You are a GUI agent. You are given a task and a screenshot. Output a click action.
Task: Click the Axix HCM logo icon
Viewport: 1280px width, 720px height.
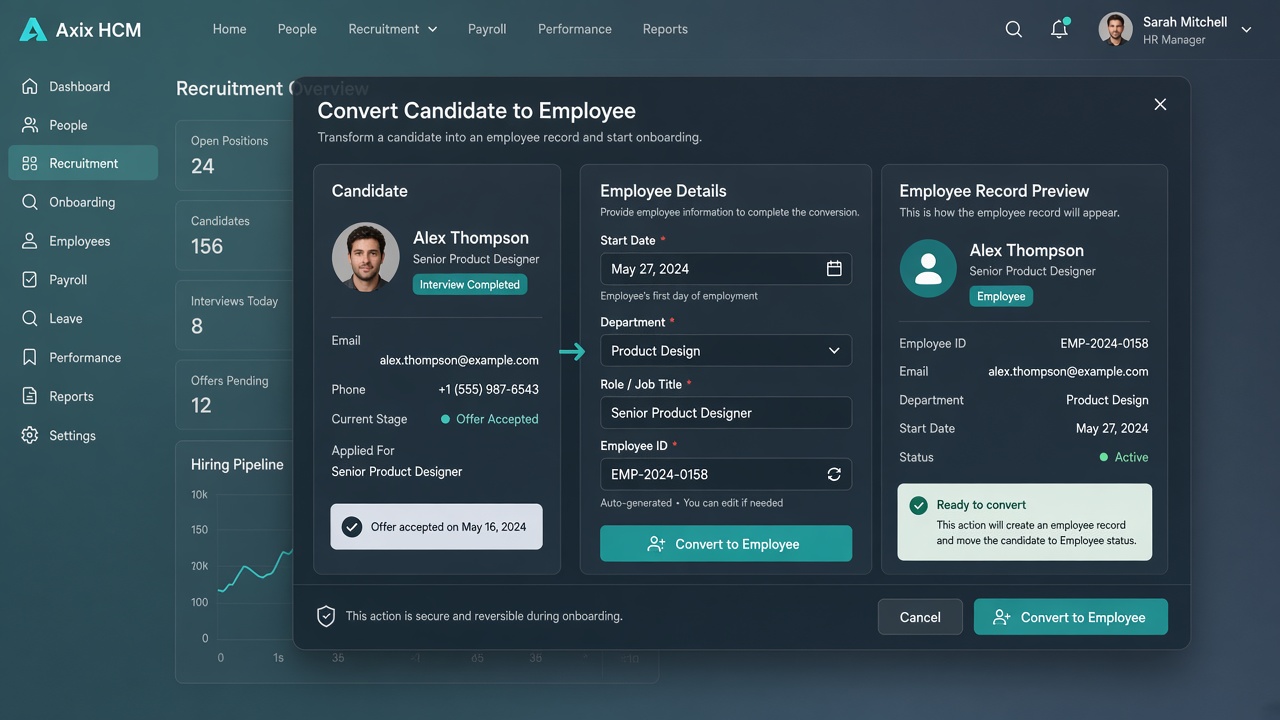coord(33,29)
